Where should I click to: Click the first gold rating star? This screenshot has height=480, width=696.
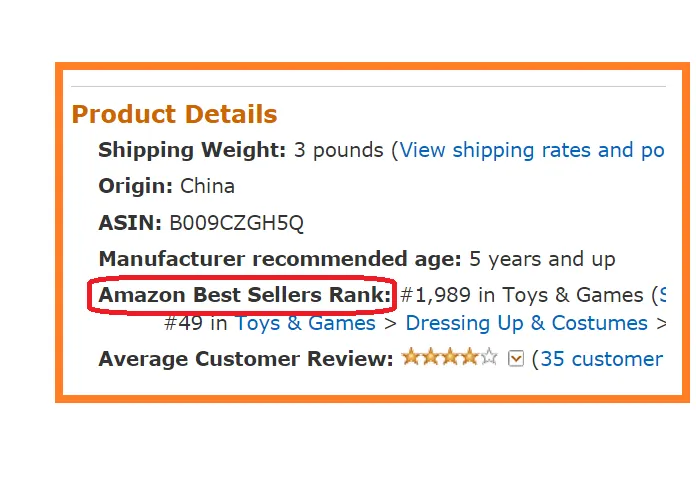coord(411,357)
